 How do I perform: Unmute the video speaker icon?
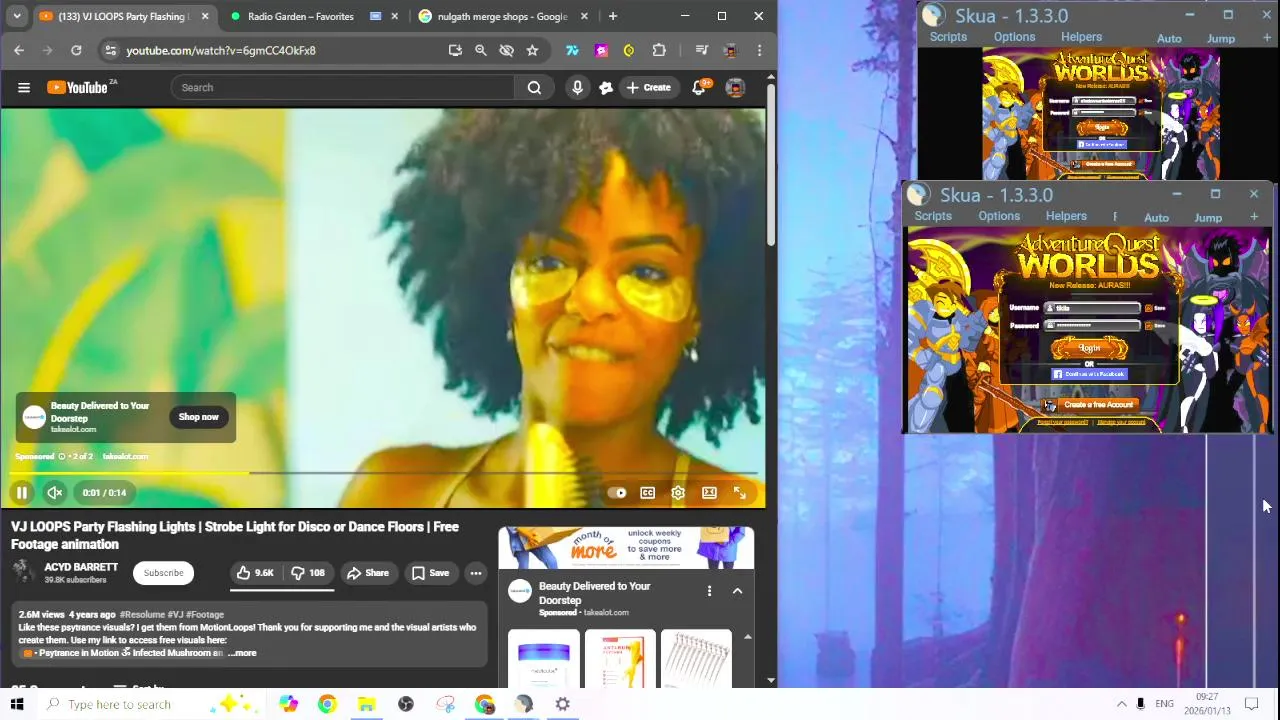tap(55, 492)
